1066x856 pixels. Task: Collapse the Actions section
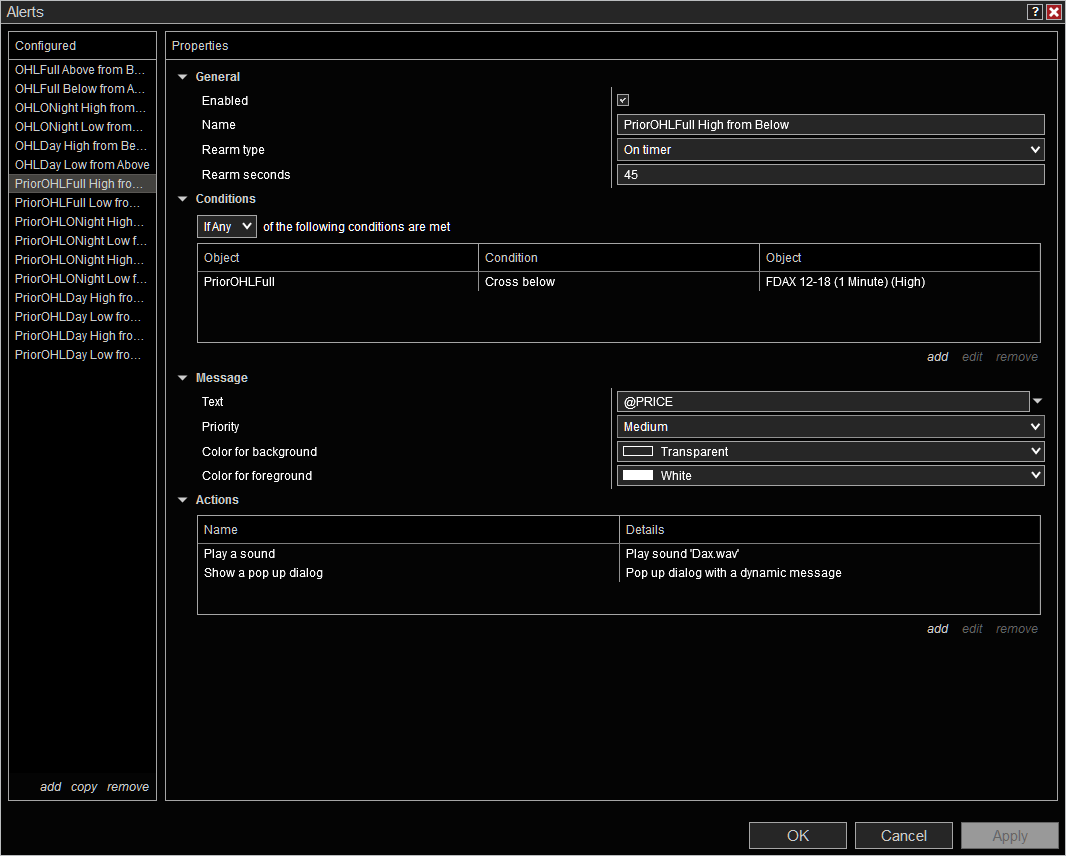coord(182,500)
